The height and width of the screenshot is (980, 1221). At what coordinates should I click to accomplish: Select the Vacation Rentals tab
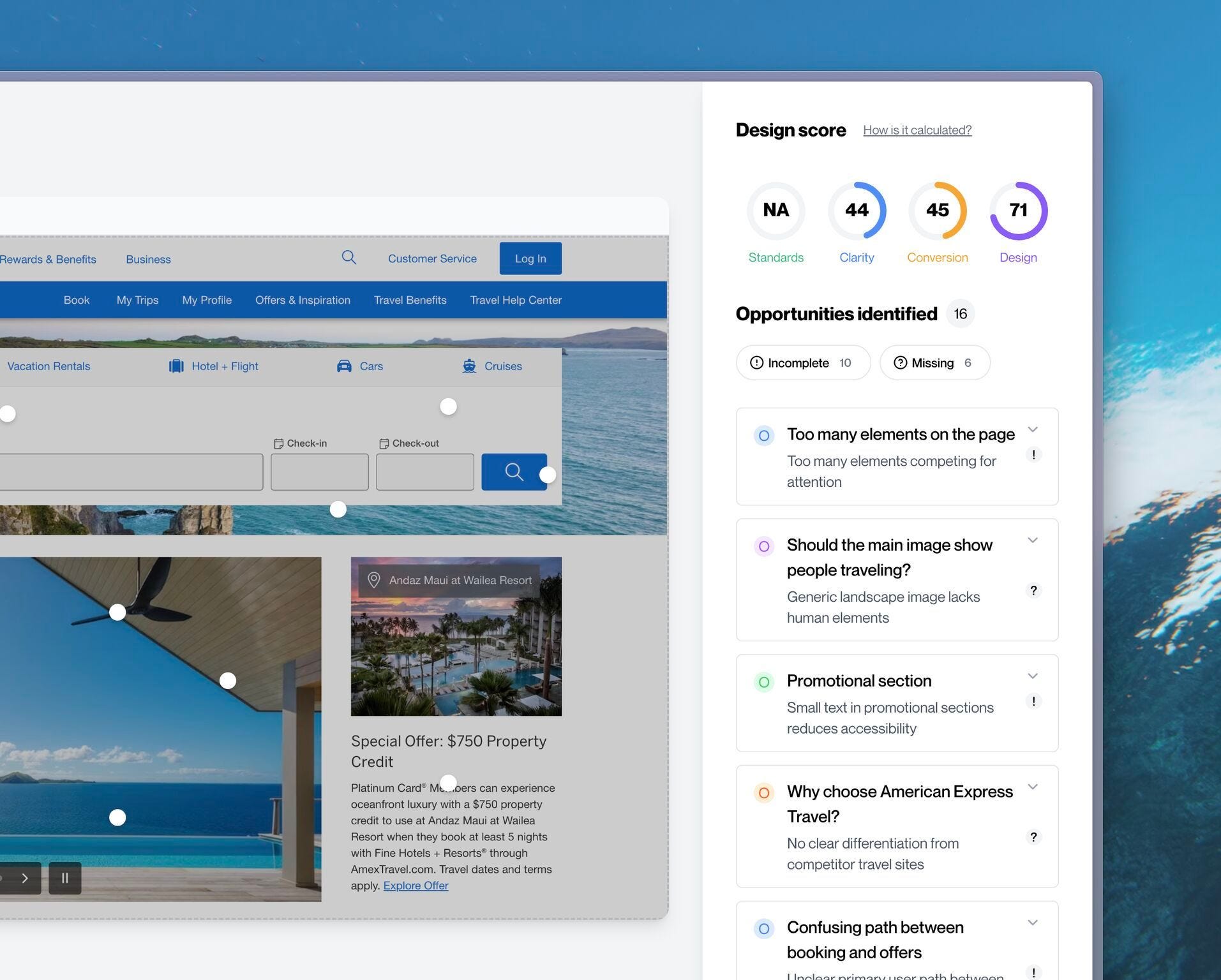point(49,366)
